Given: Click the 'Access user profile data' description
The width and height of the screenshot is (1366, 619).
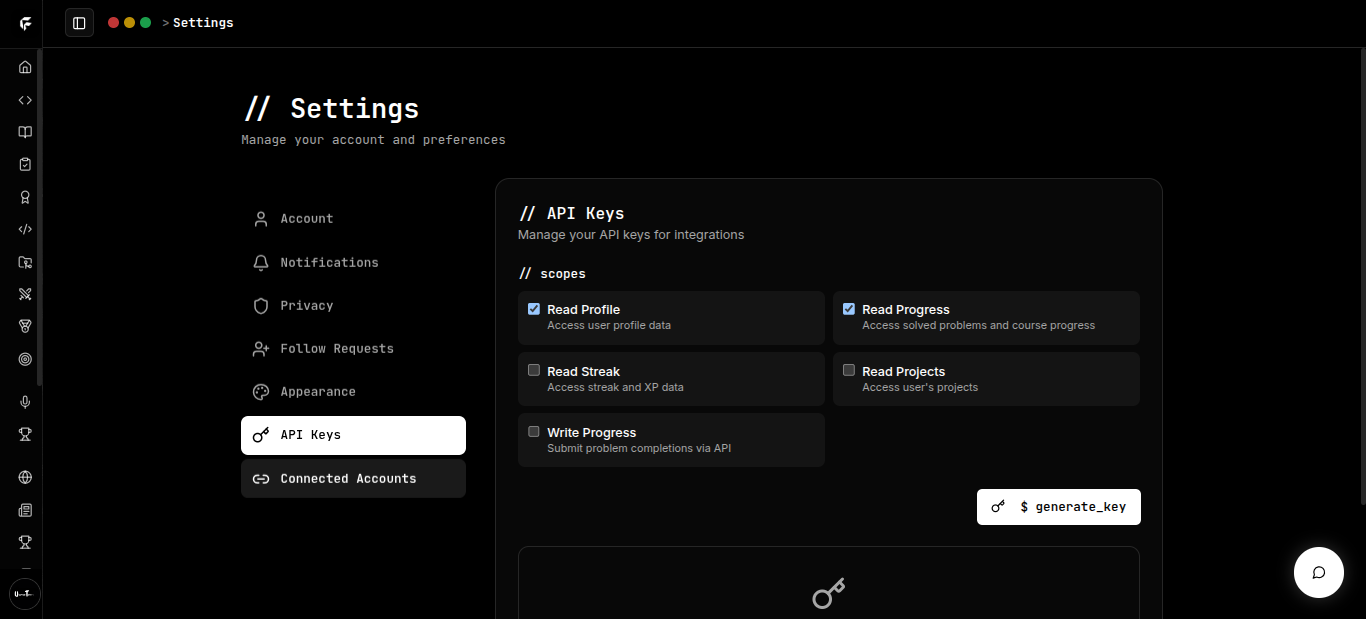Looking at the screenshot, I should (609, 326).
